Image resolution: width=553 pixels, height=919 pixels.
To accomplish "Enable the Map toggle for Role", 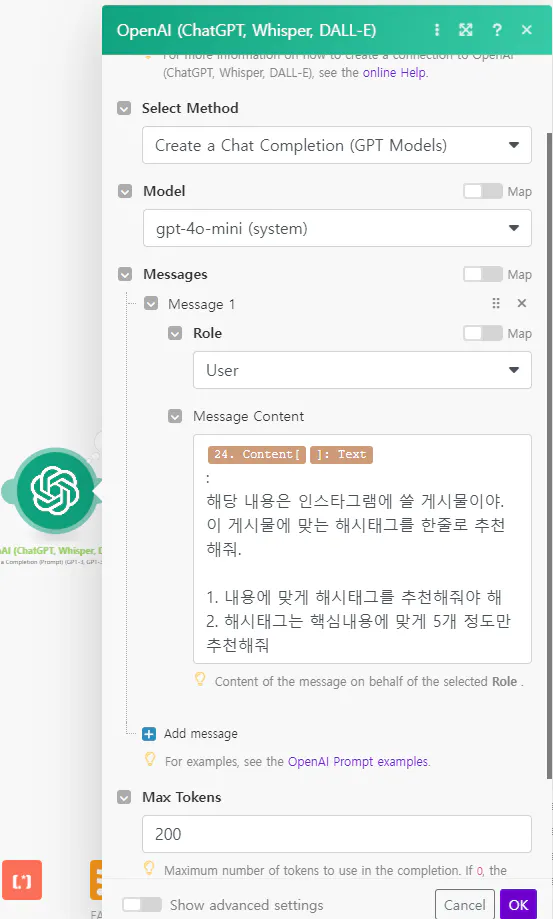I will pos(483,333).
